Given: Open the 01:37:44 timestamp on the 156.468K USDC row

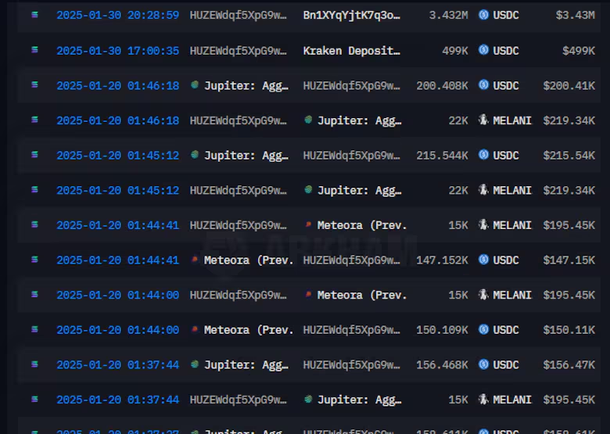Looking at the screenshot, I should (x=118, y=365).
